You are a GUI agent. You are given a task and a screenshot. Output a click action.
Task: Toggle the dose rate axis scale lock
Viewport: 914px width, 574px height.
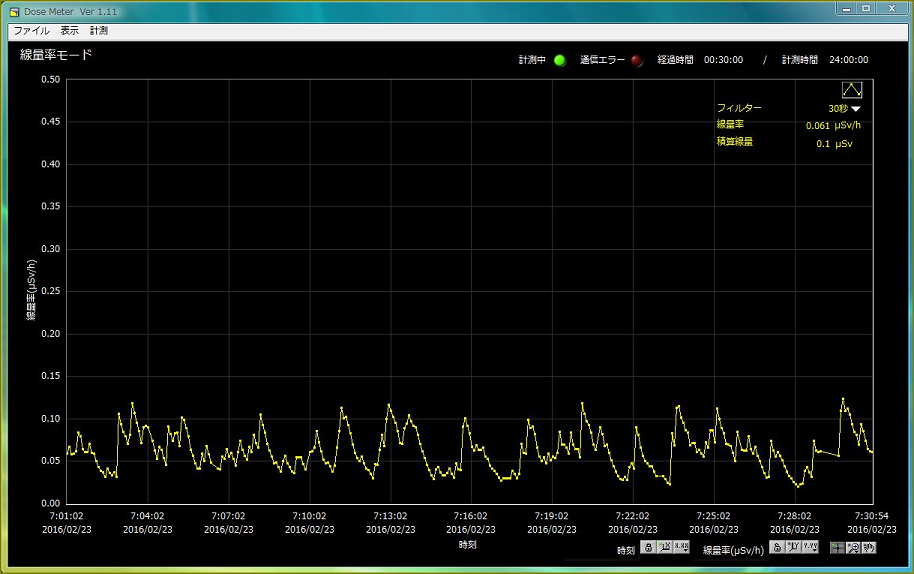point(777,548)
